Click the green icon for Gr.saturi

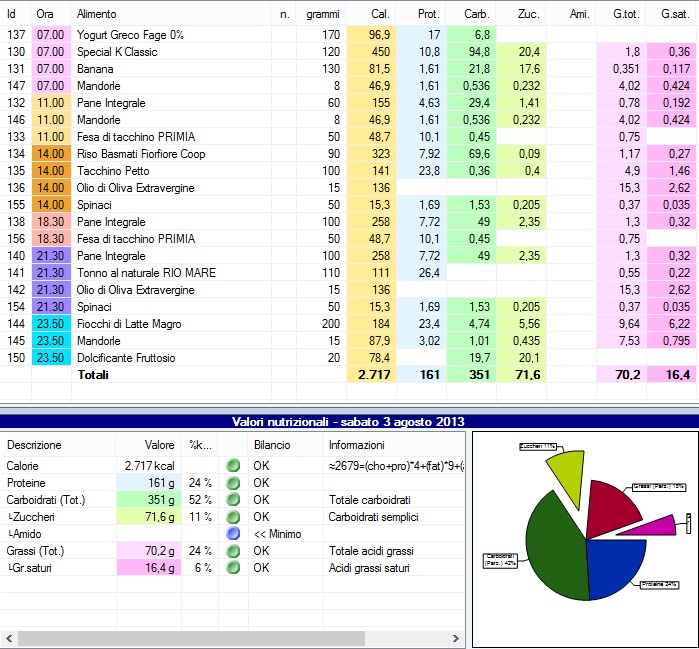[232, 568]
